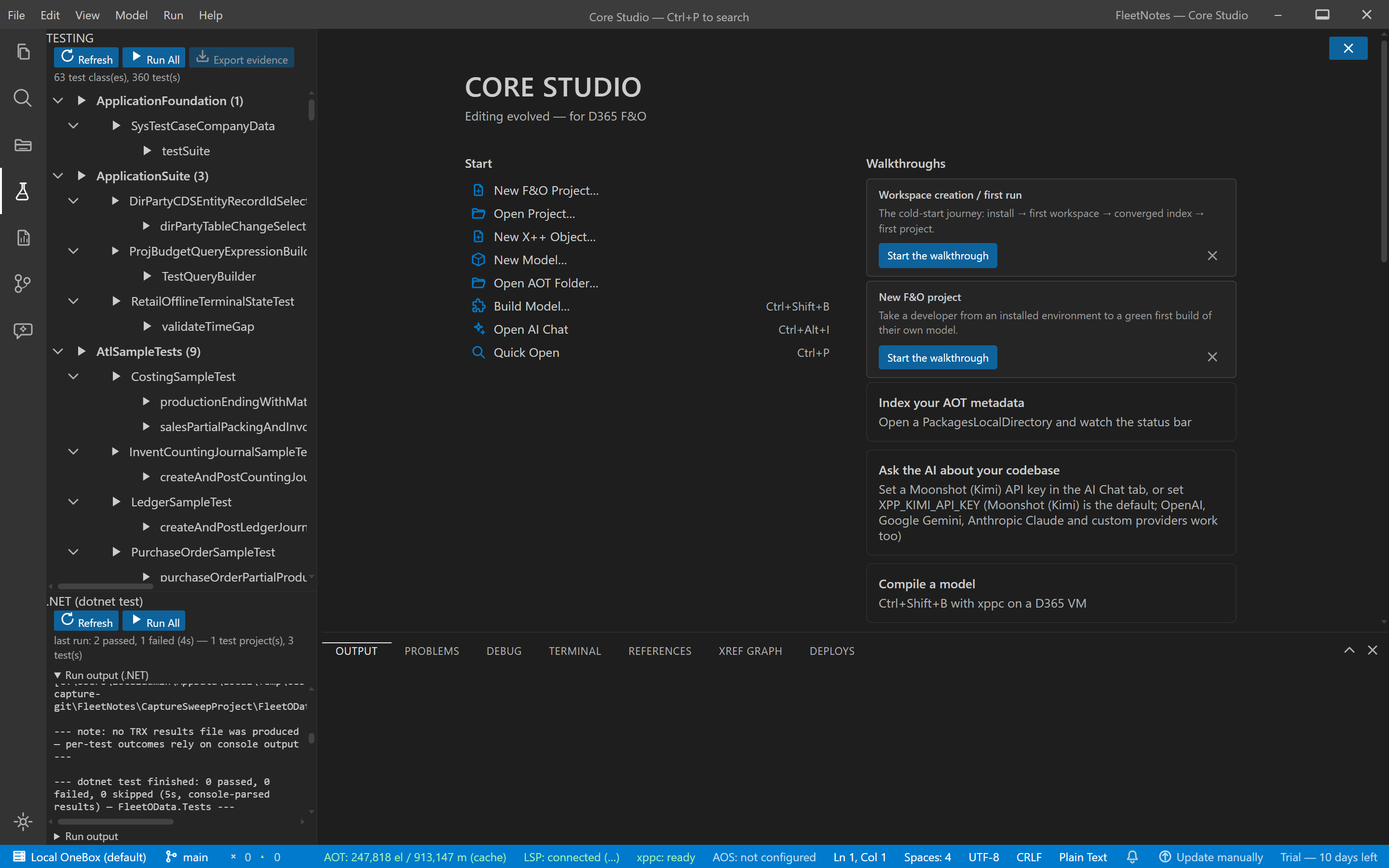
Task: Click Refresh in .NET dotnet test section
Action: coord(87,621)
